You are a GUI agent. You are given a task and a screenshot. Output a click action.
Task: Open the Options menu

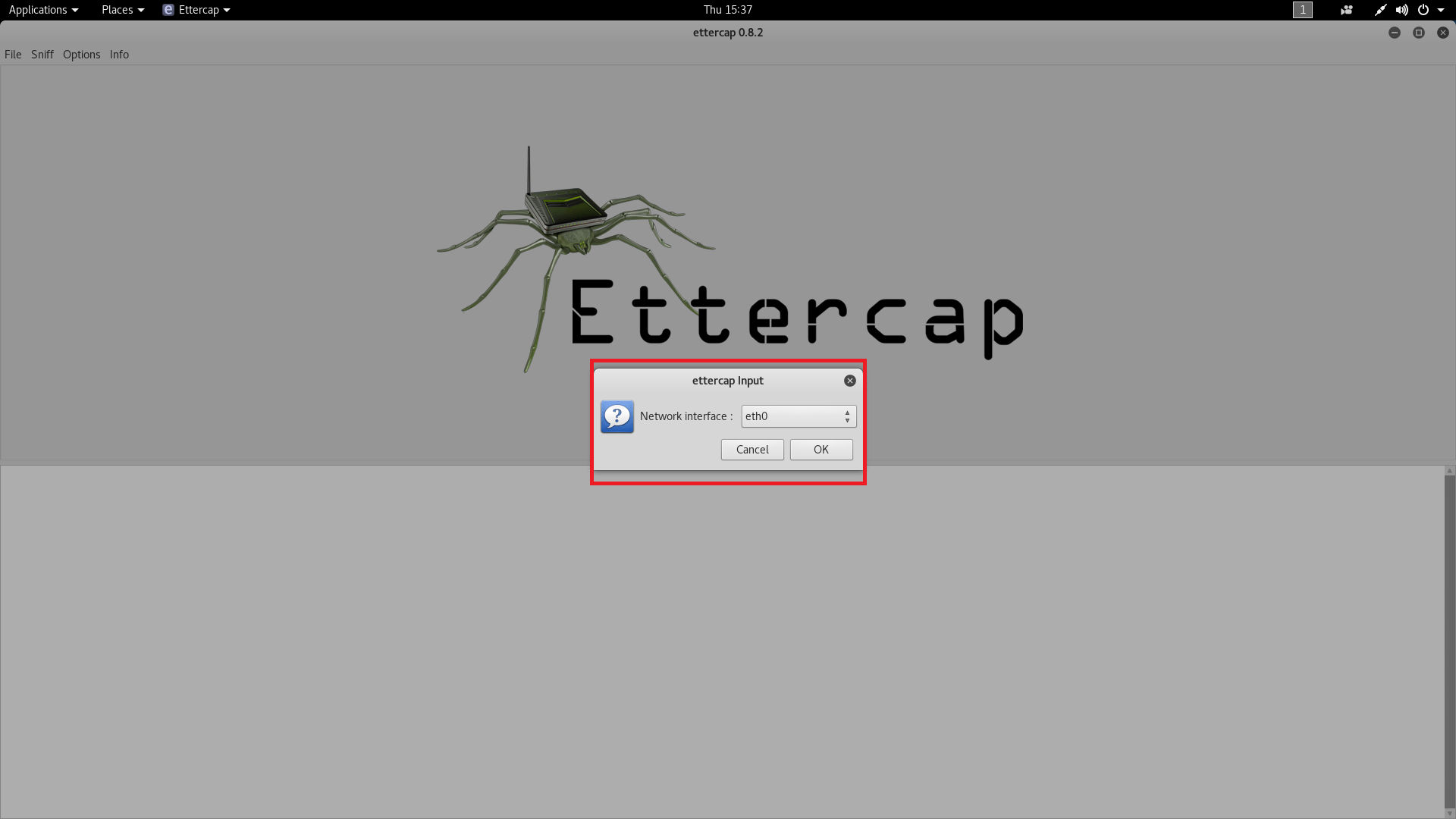tap(81, 55)
